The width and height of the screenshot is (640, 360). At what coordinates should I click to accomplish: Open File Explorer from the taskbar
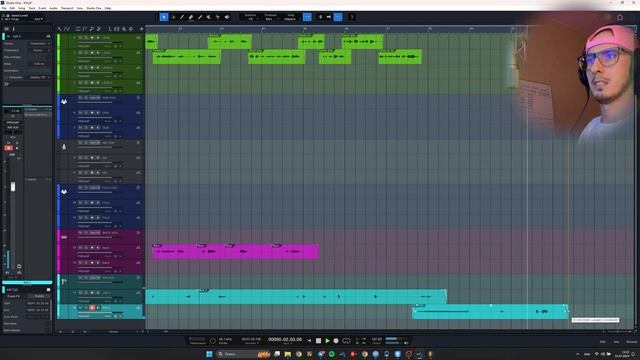[x=288, y=354]
